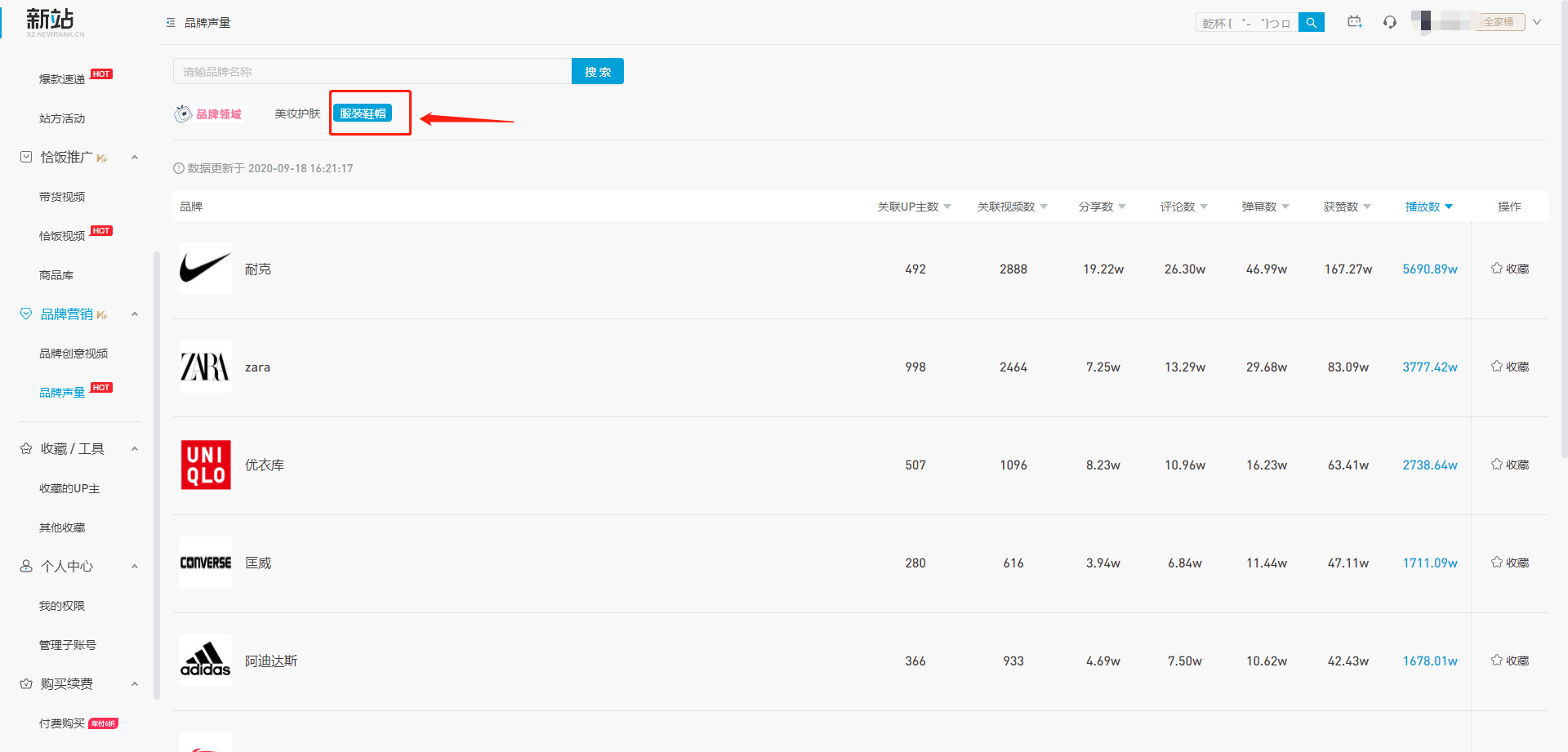The height and width of the screenshot is (752, 1568).
Task: Open 品牌声量 in the sidebar
Action: tap(62, 393)
